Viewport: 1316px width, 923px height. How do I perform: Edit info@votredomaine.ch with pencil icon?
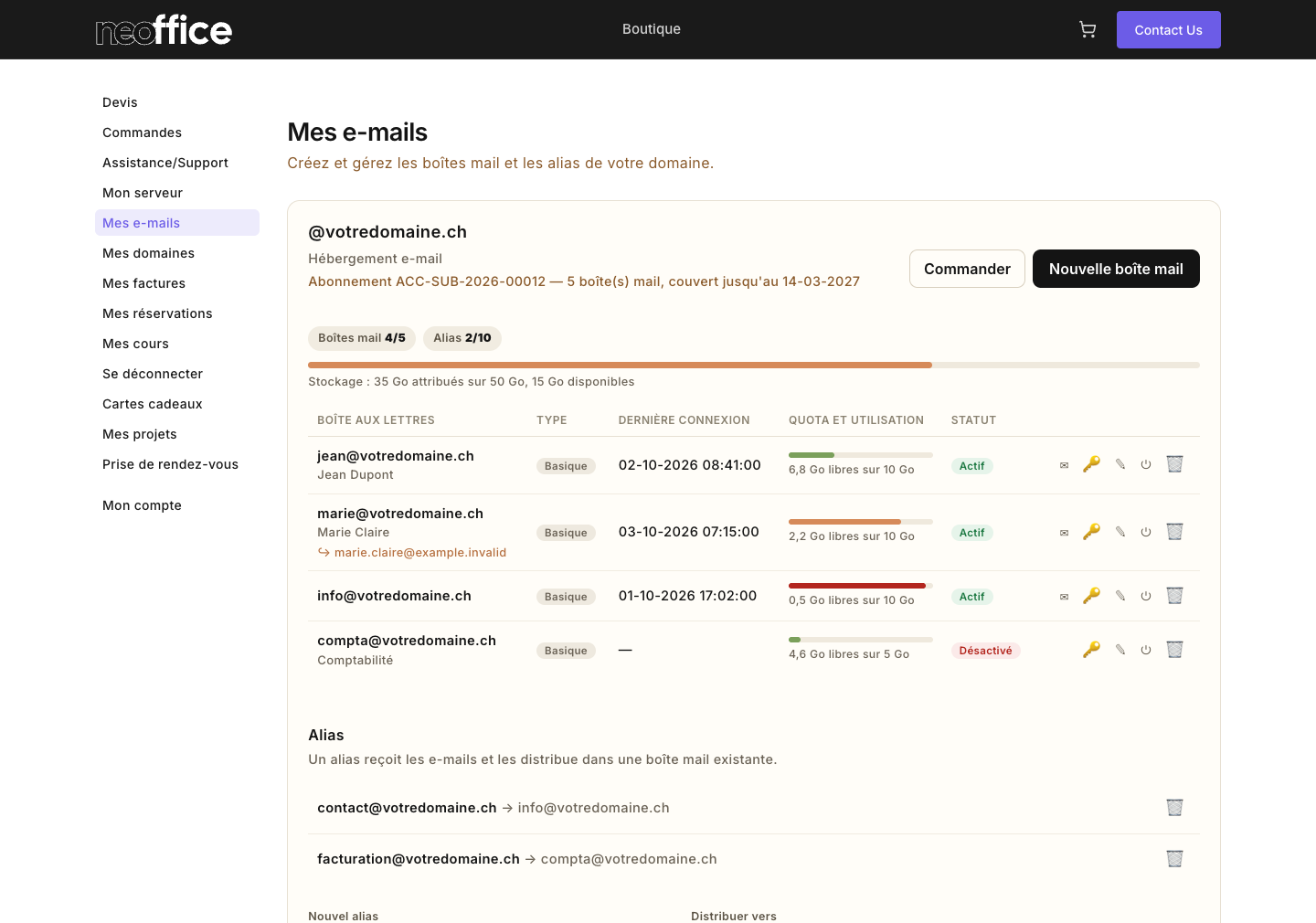tap(1120, 596)
